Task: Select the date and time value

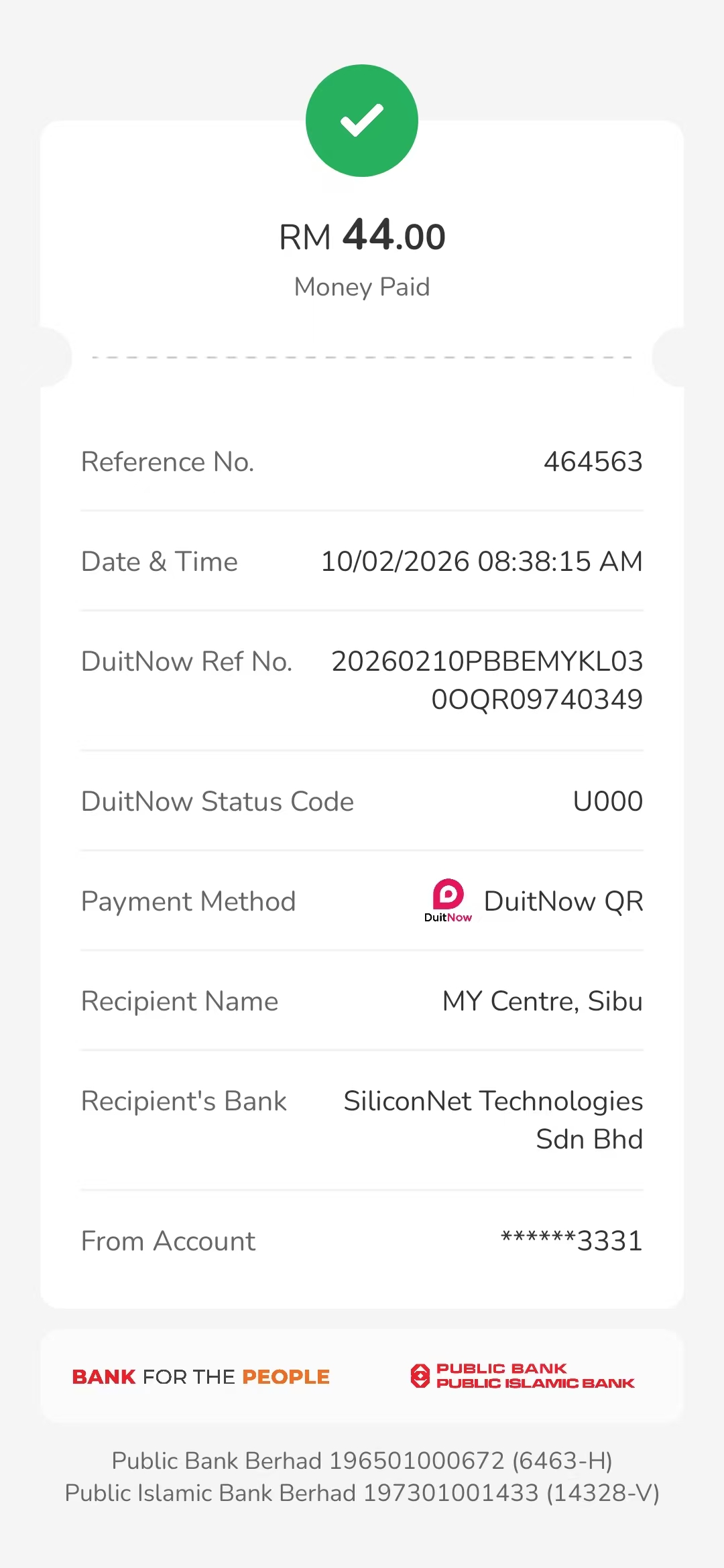Action: [x=481, y=562]
